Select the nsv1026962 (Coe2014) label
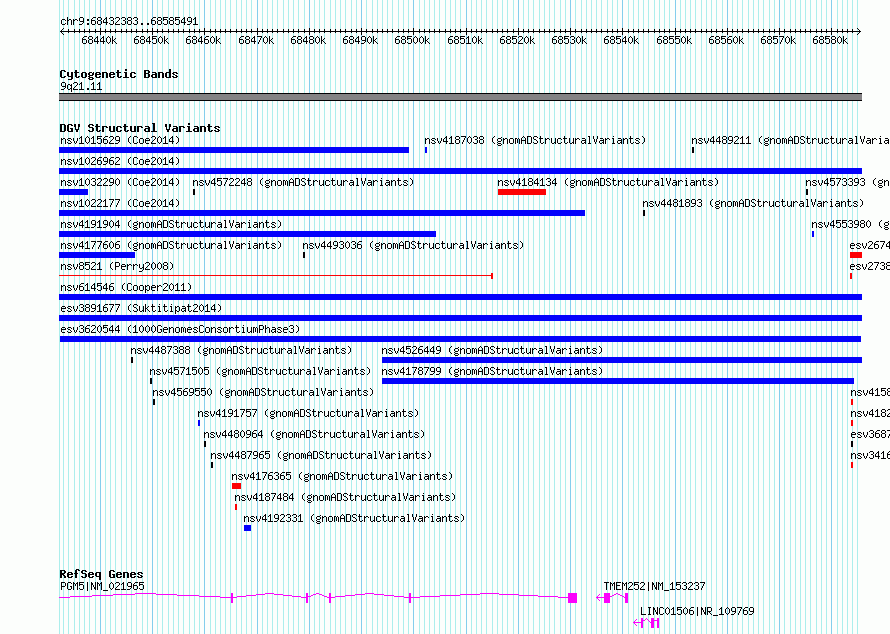The height and width of the screenshot is (634, 890). pyautogui.click(x=120, y=161)
